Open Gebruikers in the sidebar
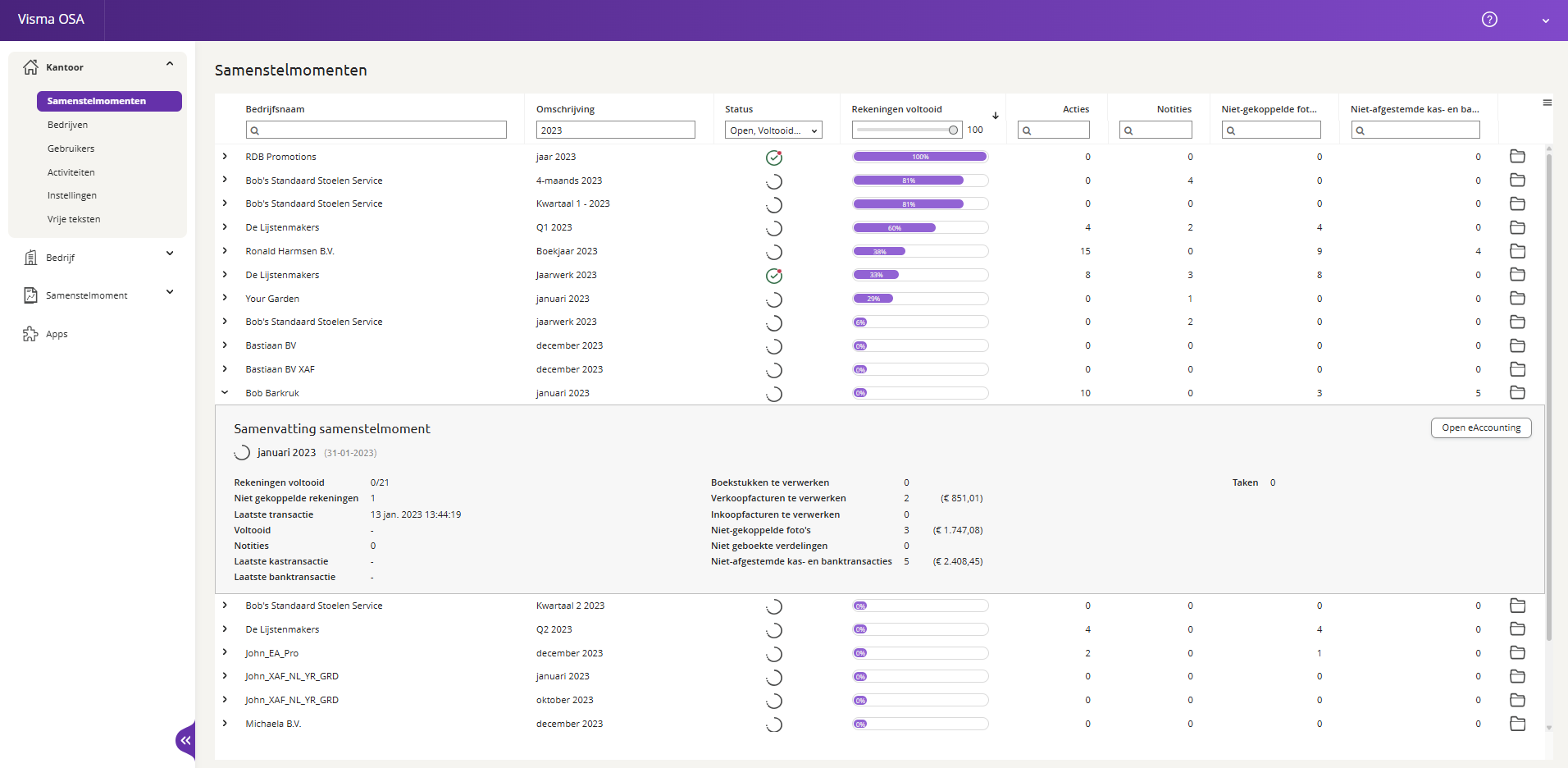Viewport: 1568px width, 768px height. [71, 149]
